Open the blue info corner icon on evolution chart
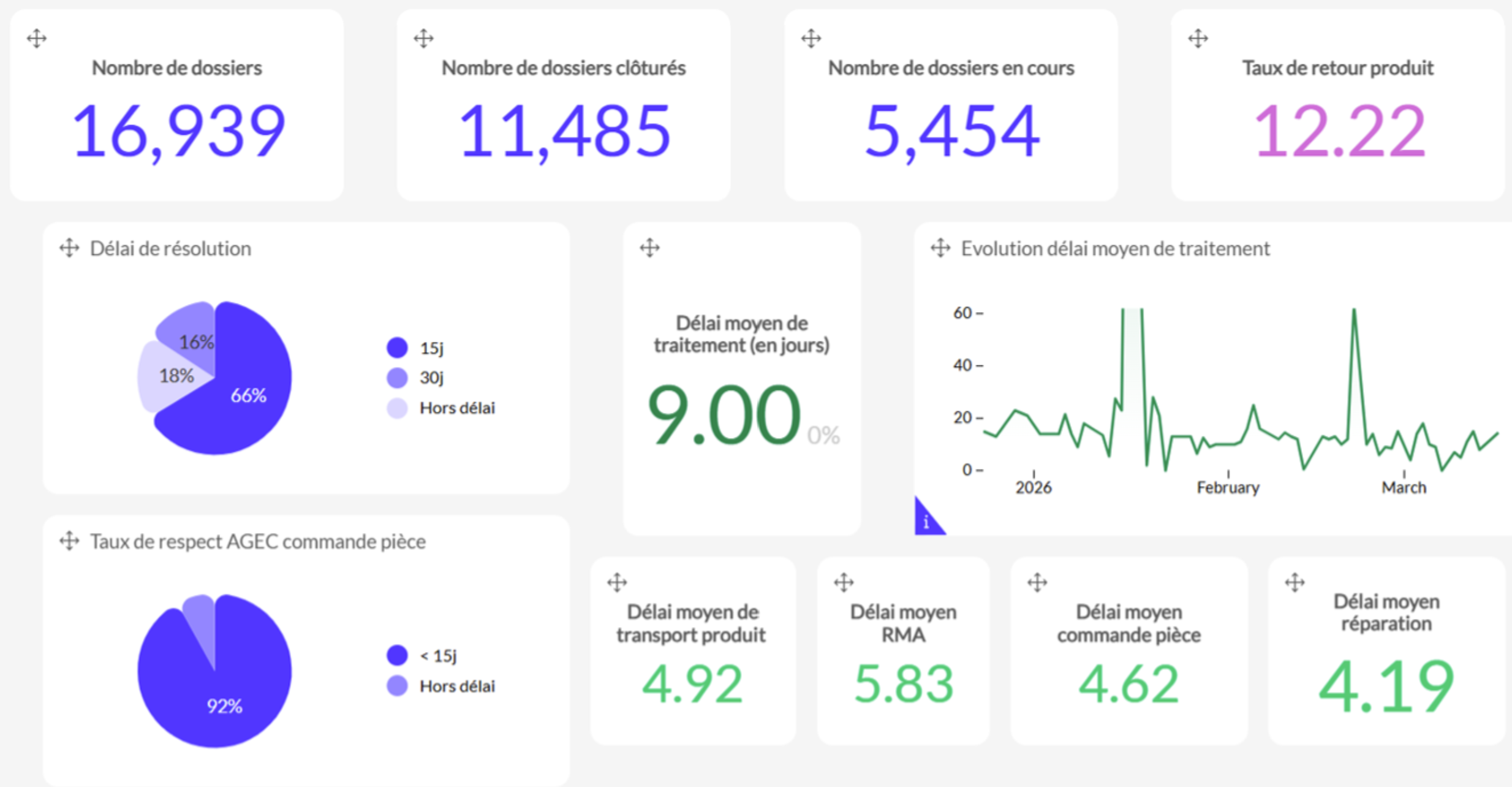The image size is (1512, 787). coord(926,521)
